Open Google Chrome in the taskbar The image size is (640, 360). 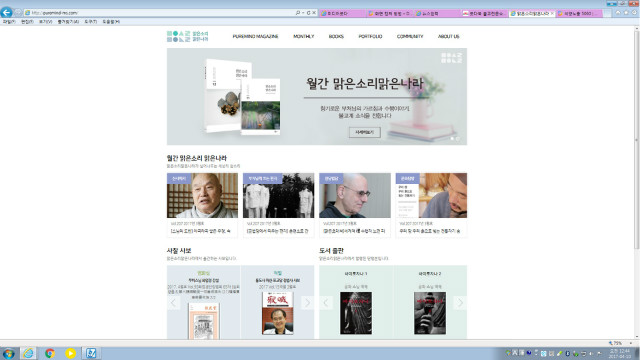(50, 353)
